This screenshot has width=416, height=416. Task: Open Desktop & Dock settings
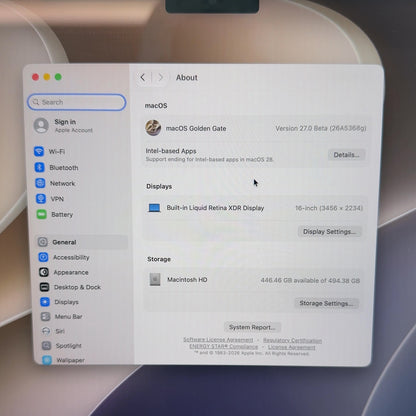(x=83, y=287)
